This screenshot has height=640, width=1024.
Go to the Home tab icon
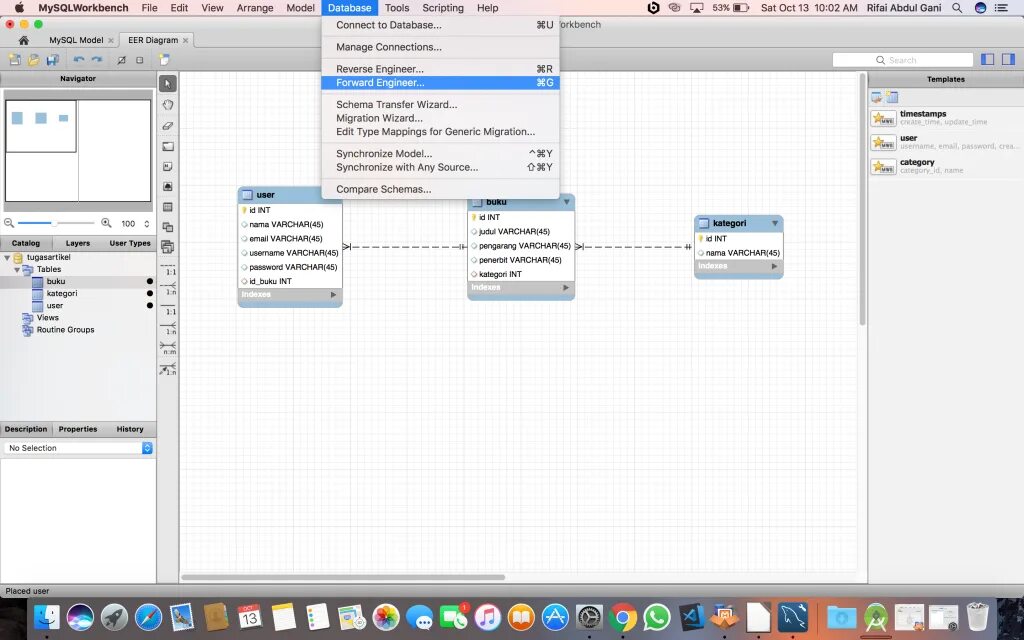[24, 40]
